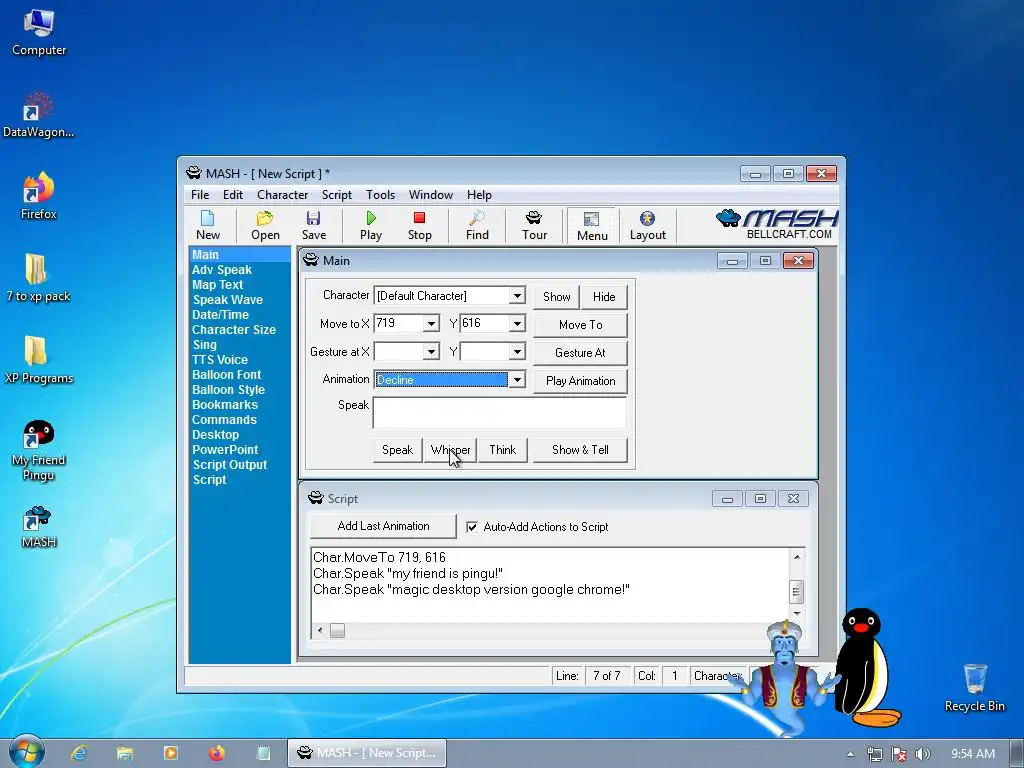Click the MASH New Script taskbar button
1024x768 pixels.
[367, 753]
